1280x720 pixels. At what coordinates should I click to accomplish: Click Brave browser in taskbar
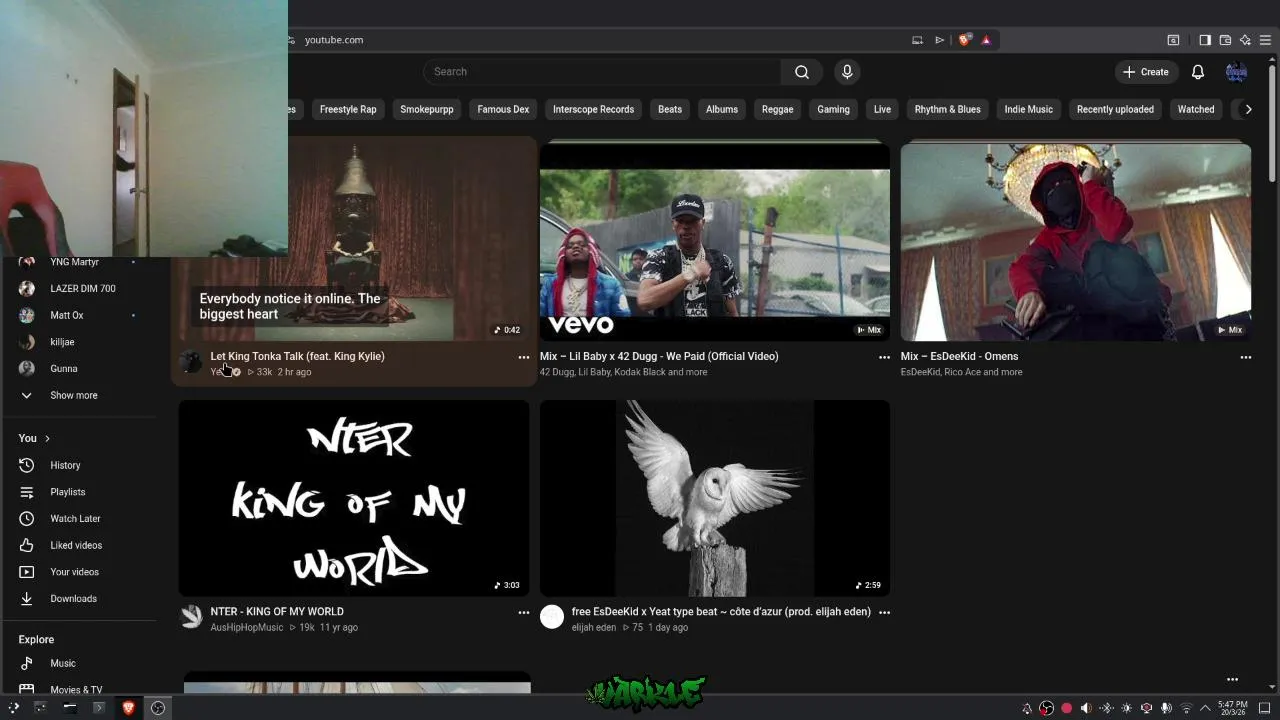pos(128,708)
